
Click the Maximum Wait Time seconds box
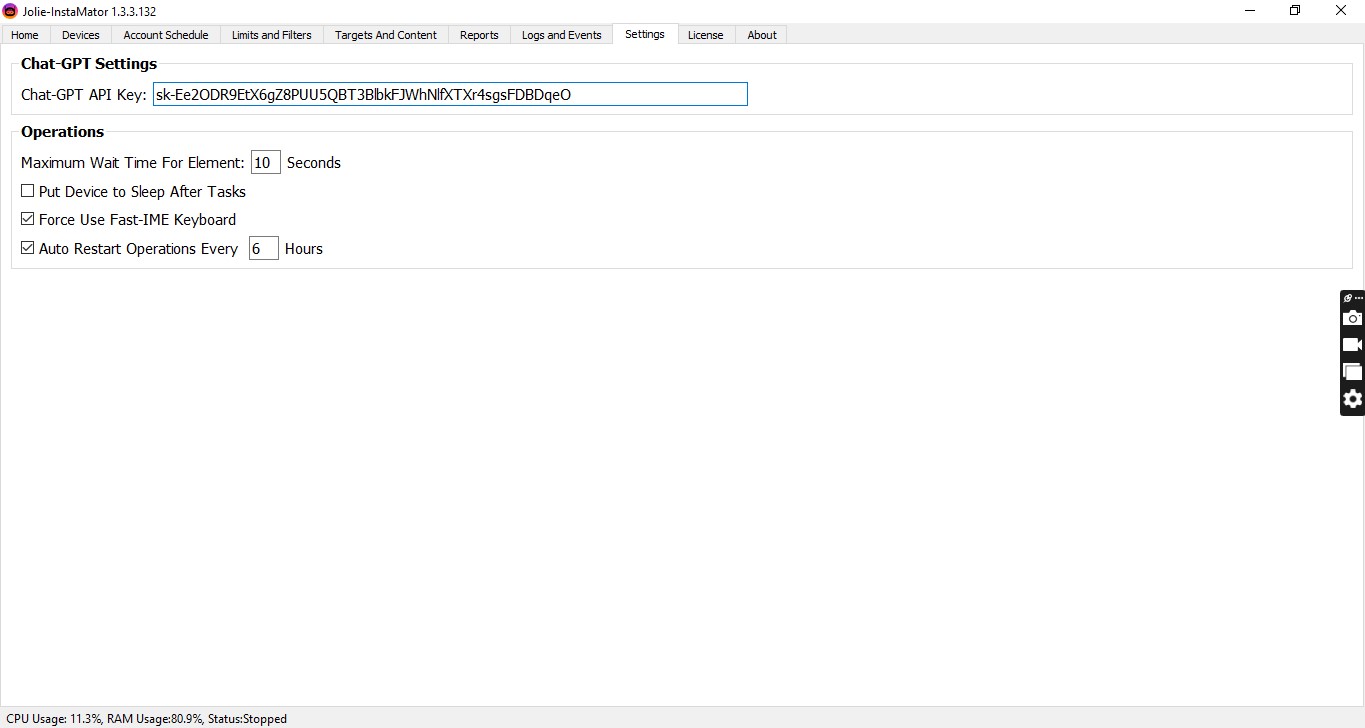[265, 163]
